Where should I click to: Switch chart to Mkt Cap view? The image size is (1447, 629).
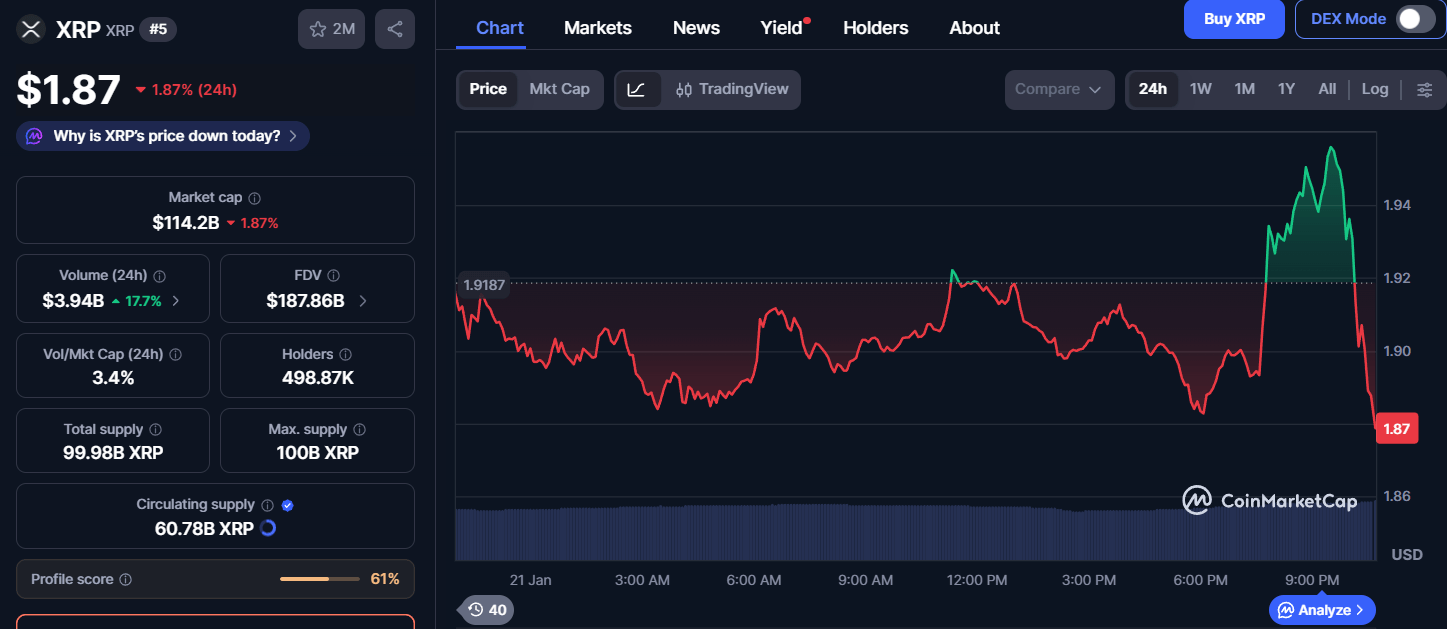559,89
